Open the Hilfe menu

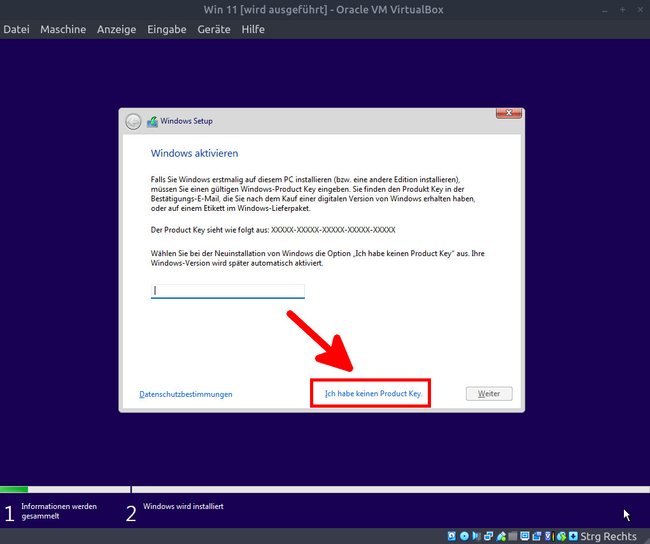[x=253, y=29]
